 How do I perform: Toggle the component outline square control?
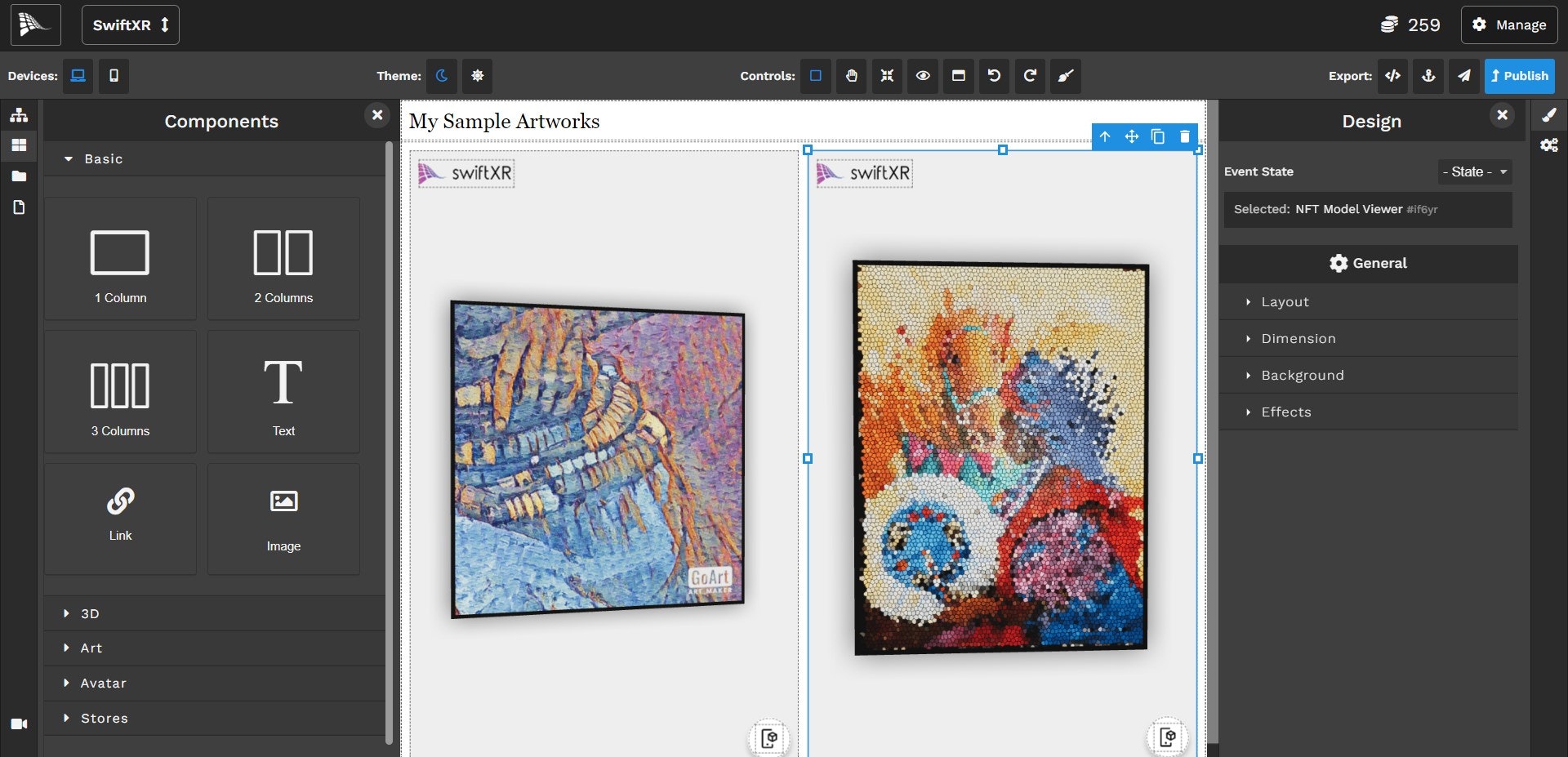click(x=816, y=76)
